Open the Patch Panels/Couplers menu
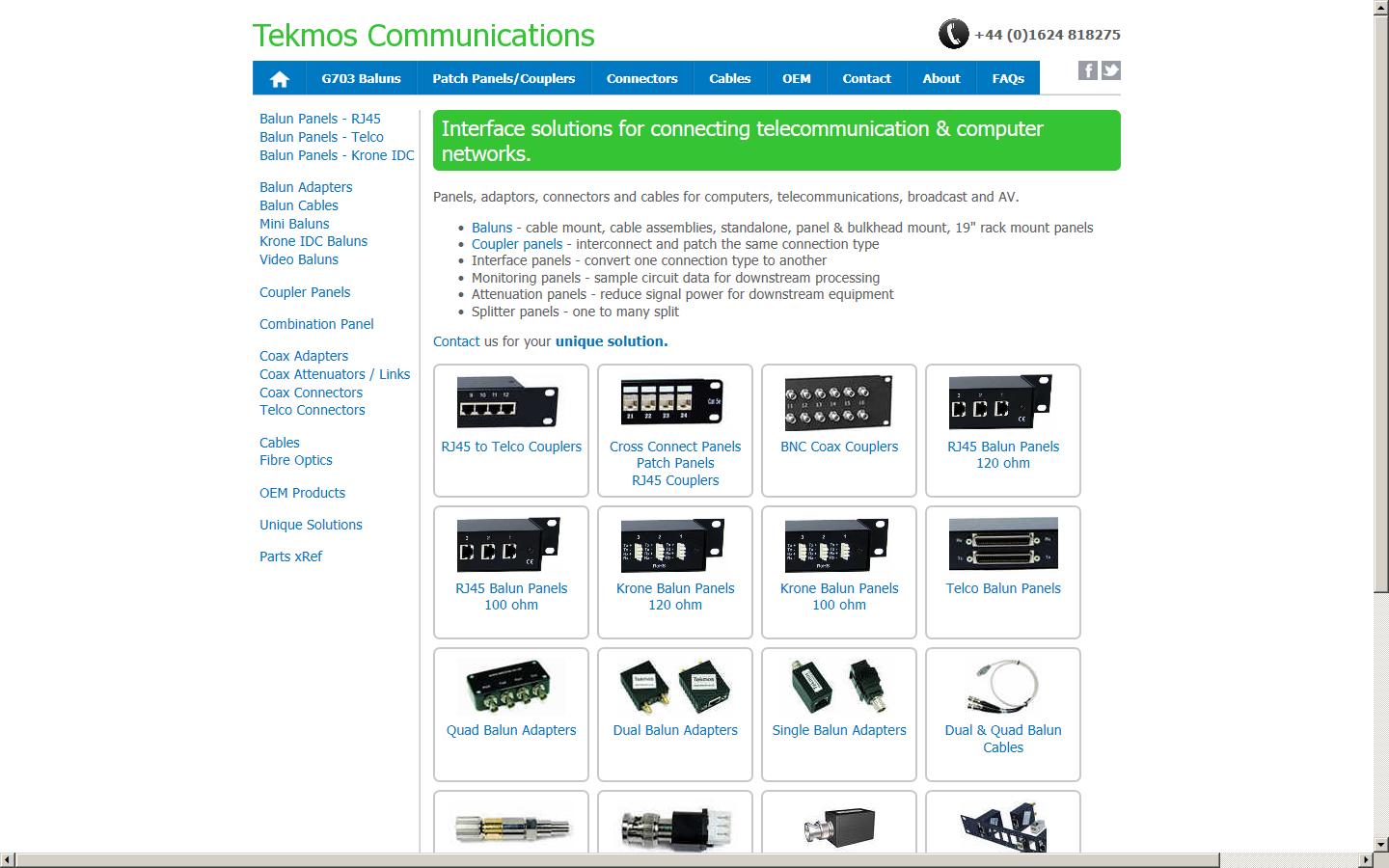 [504, 79]
